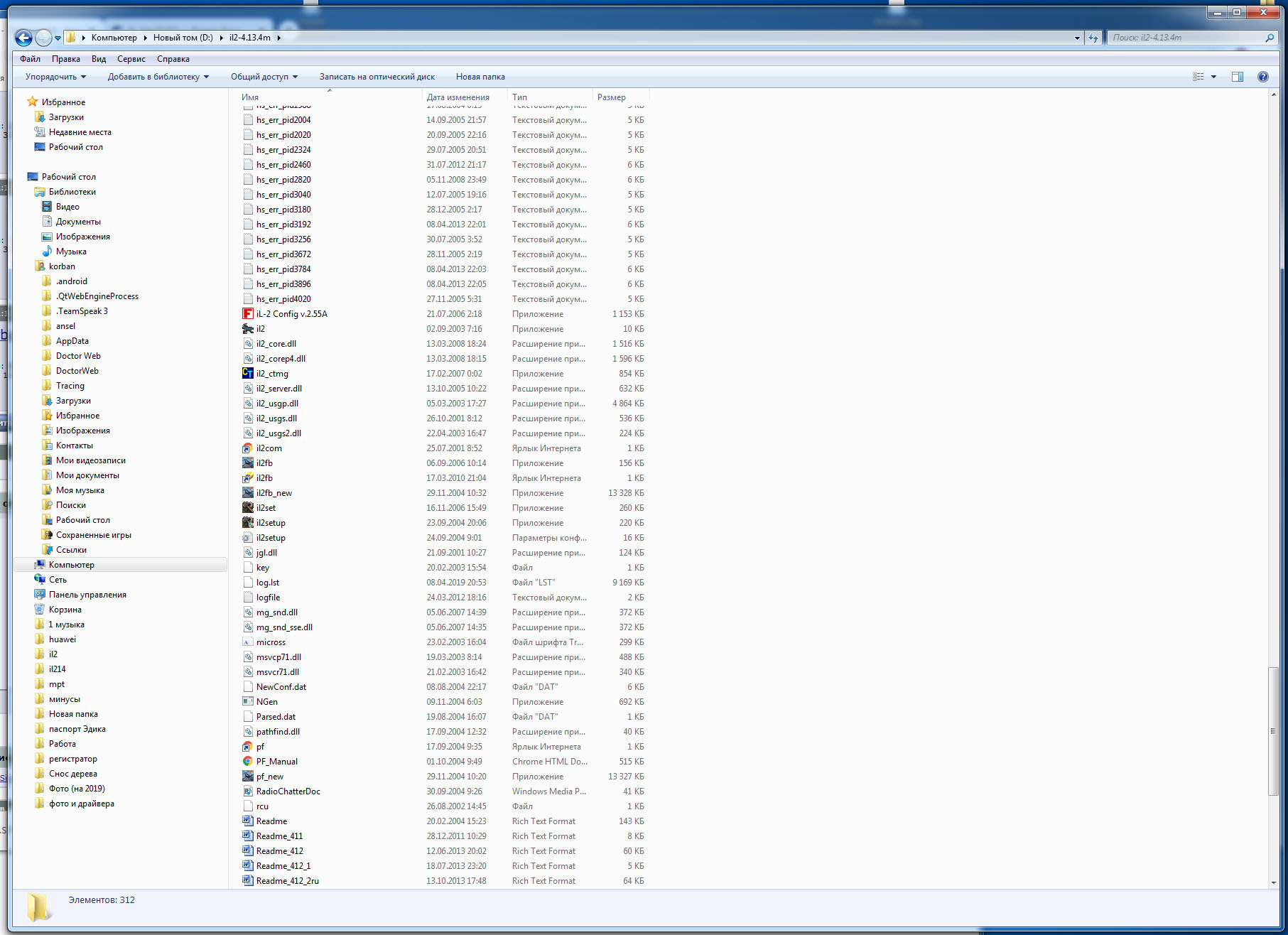The height and width of the screenshot is (935, 1288).
Task: Open the view options dropdown arrow
Action: click(1213, 77)
